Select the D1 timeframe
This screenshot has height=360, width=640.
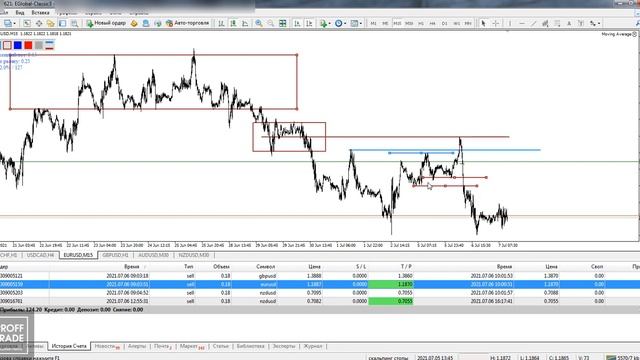(x=444, y=23)
